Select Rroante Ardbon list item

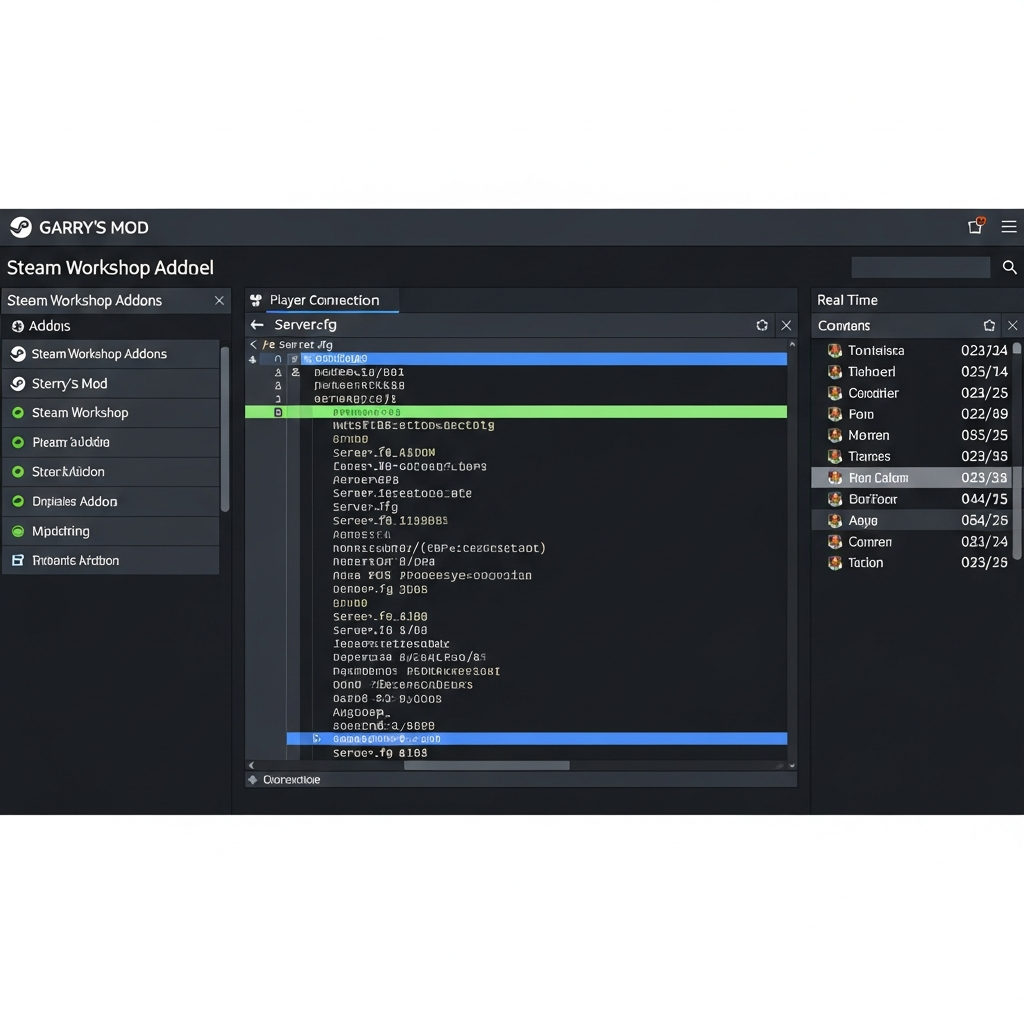pyautogui.click(x=111, y=560)
